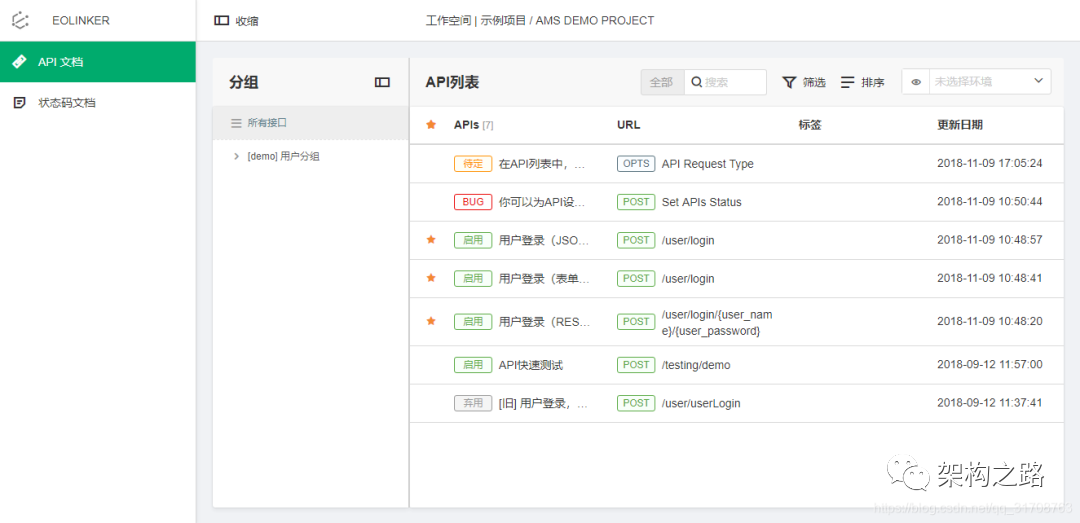Click the OPTS method badge
The width and height of the screenshot is (1080, 523).
[x=636, y=163]
